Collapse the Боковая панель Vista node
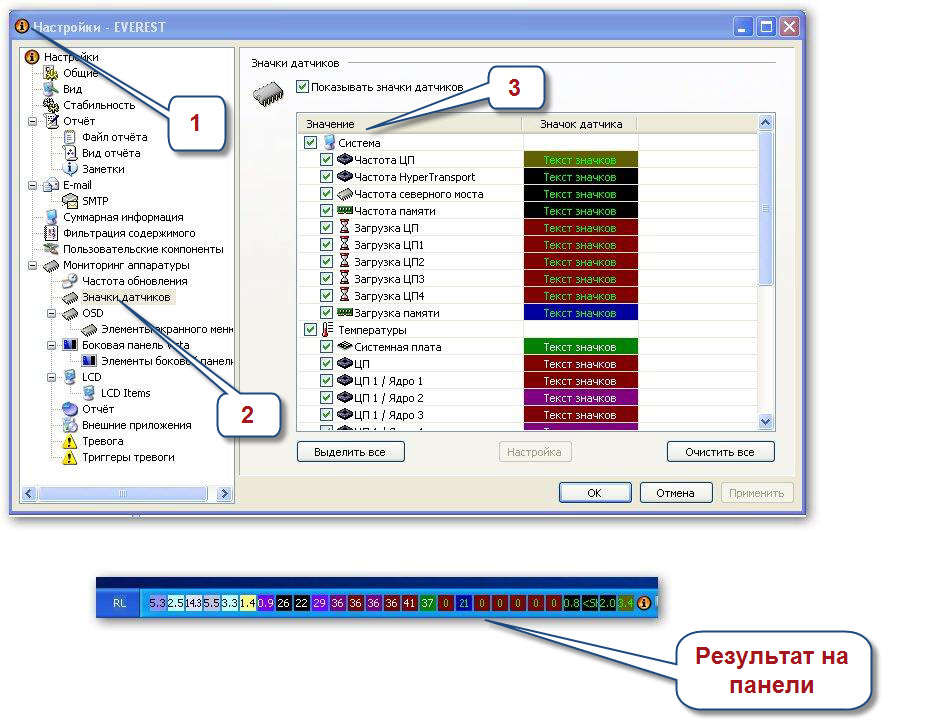942x723 pixels. pos(52,345)
